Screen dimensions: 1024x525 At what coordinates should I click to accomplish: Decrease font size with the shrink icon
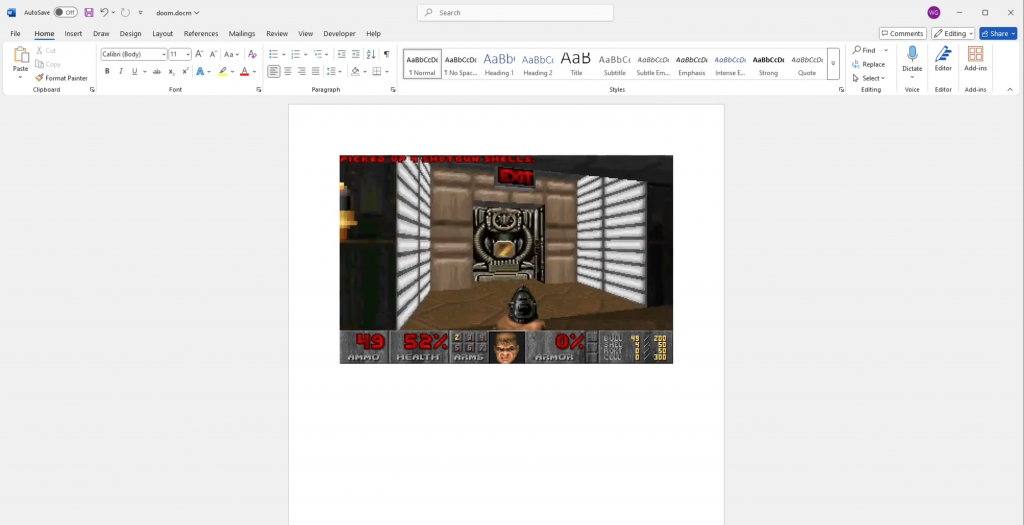coord(213,54)
